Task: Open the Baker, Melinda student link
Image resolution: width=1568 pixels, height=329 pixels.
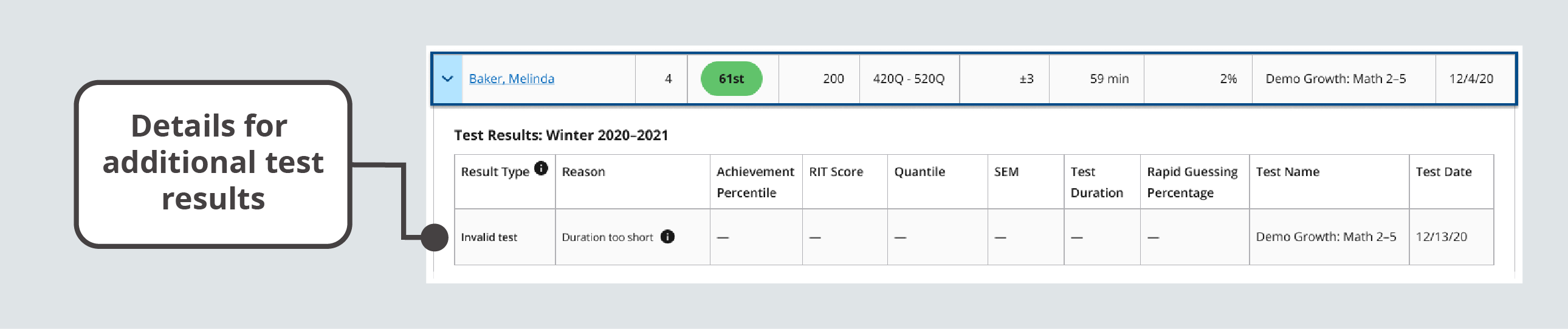Action: 511,79
